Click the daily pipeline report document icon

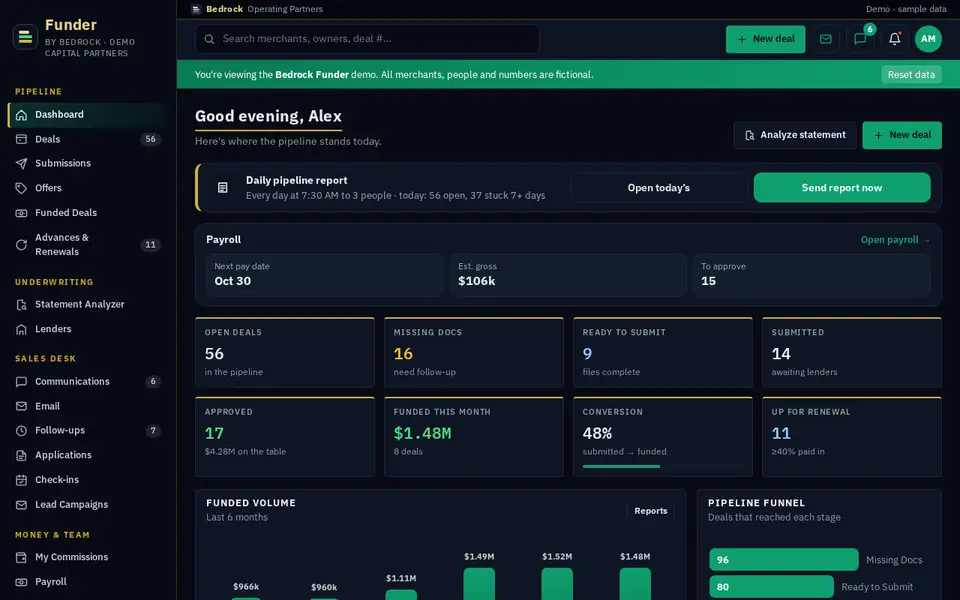(x=223, y=188)
